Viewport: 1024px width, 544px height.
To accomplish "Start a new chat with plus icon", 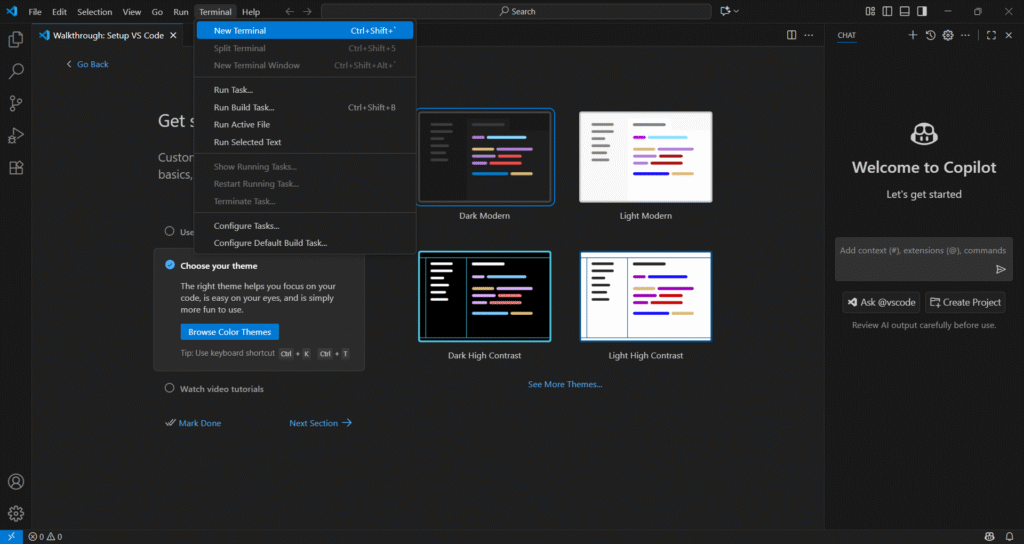I will tap(912, 35).
